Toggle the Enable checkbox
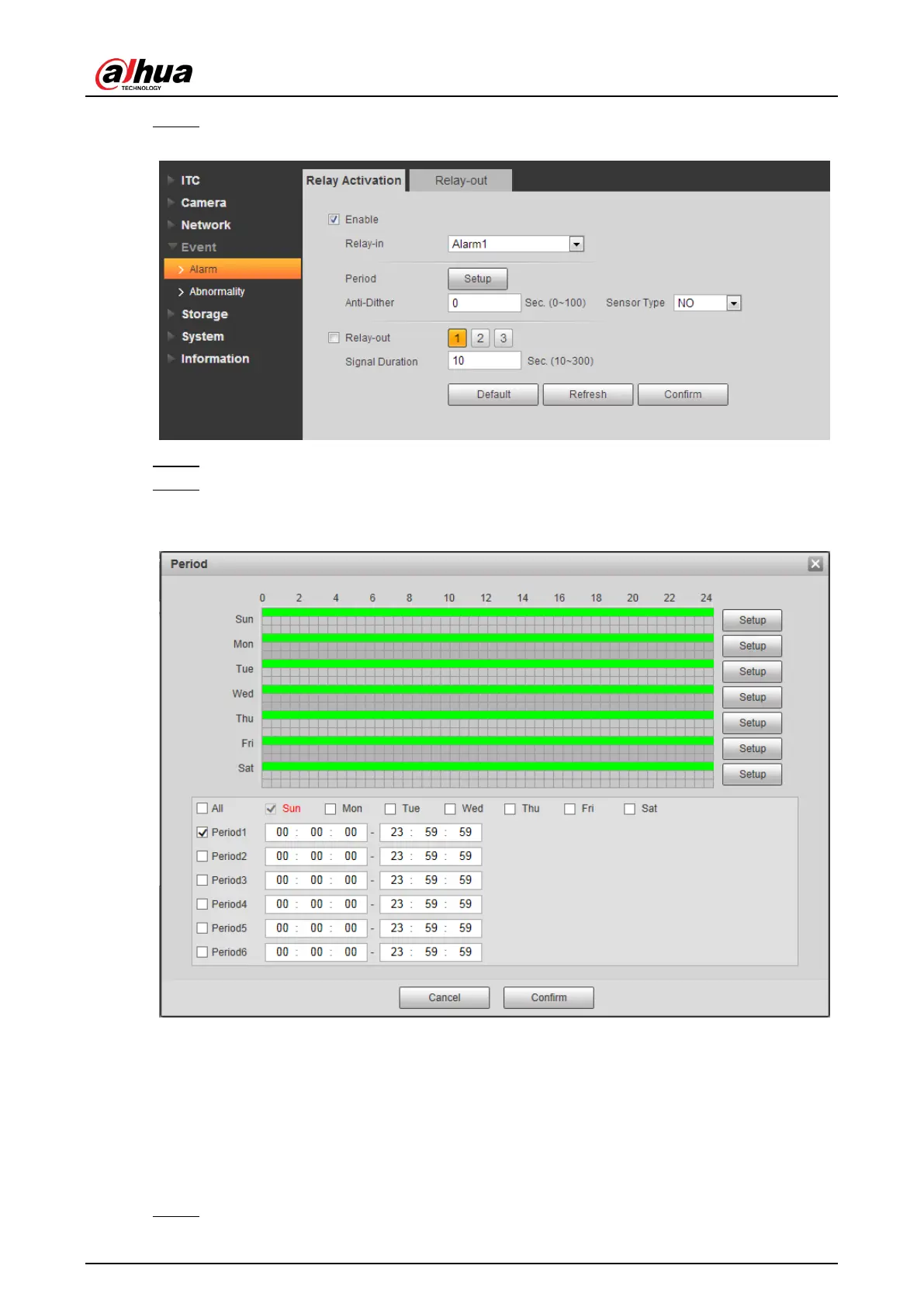This screenshot has height=1307, width=924. tap(334, 220)
